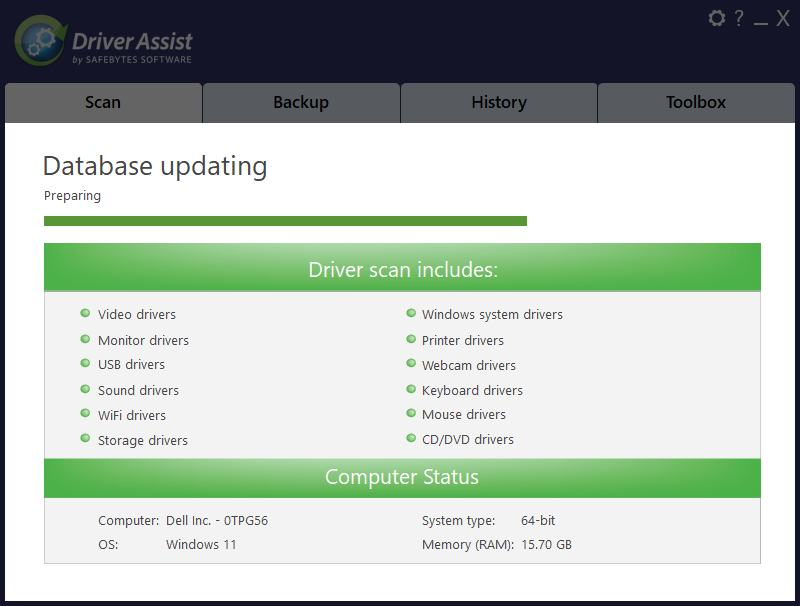Select the Windows 11 OS text
The image size is (800, 606).
pyautogui.click(x=201, y=544)
